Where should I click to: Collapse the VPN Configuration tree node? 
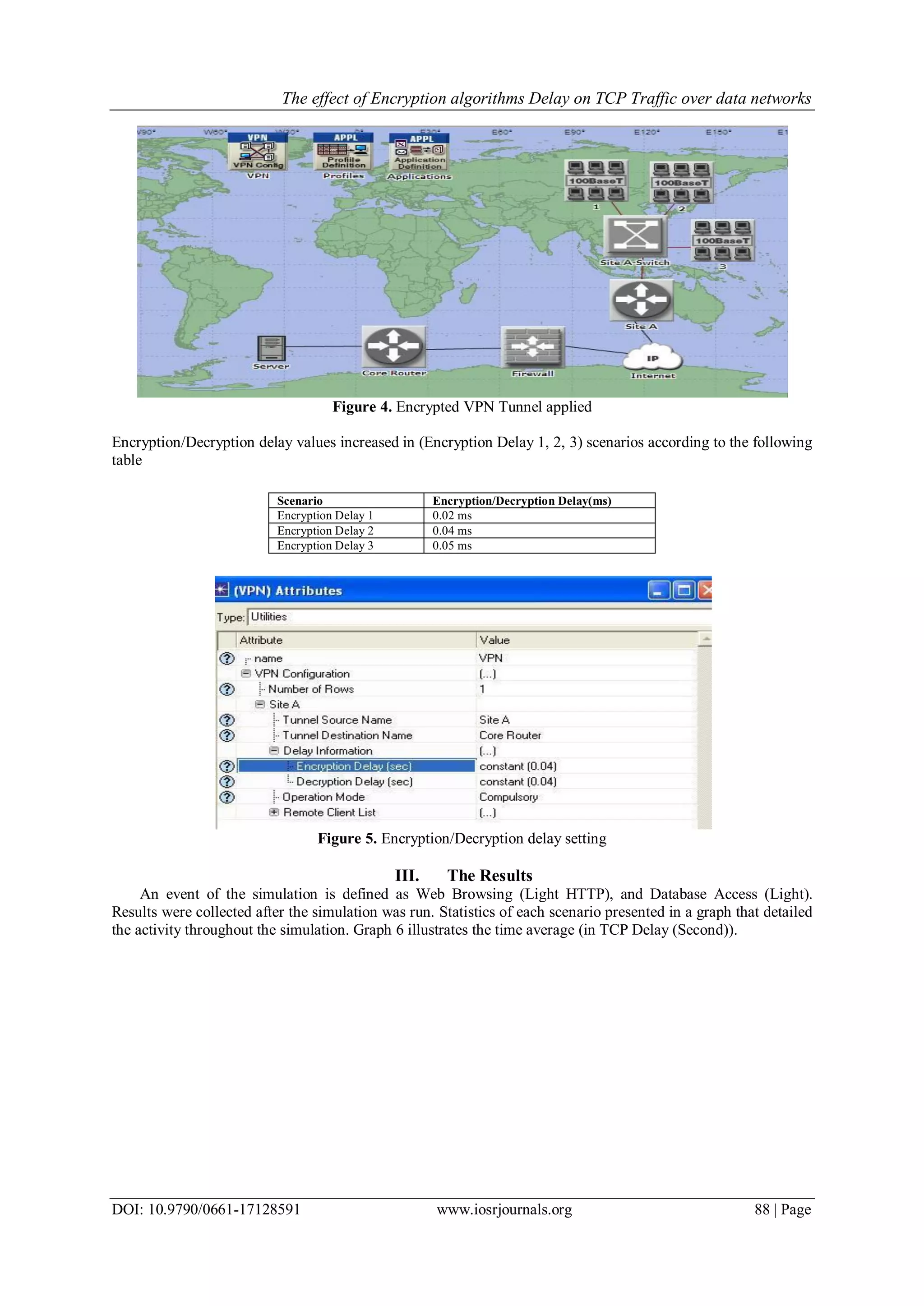(x=246, y=674)
